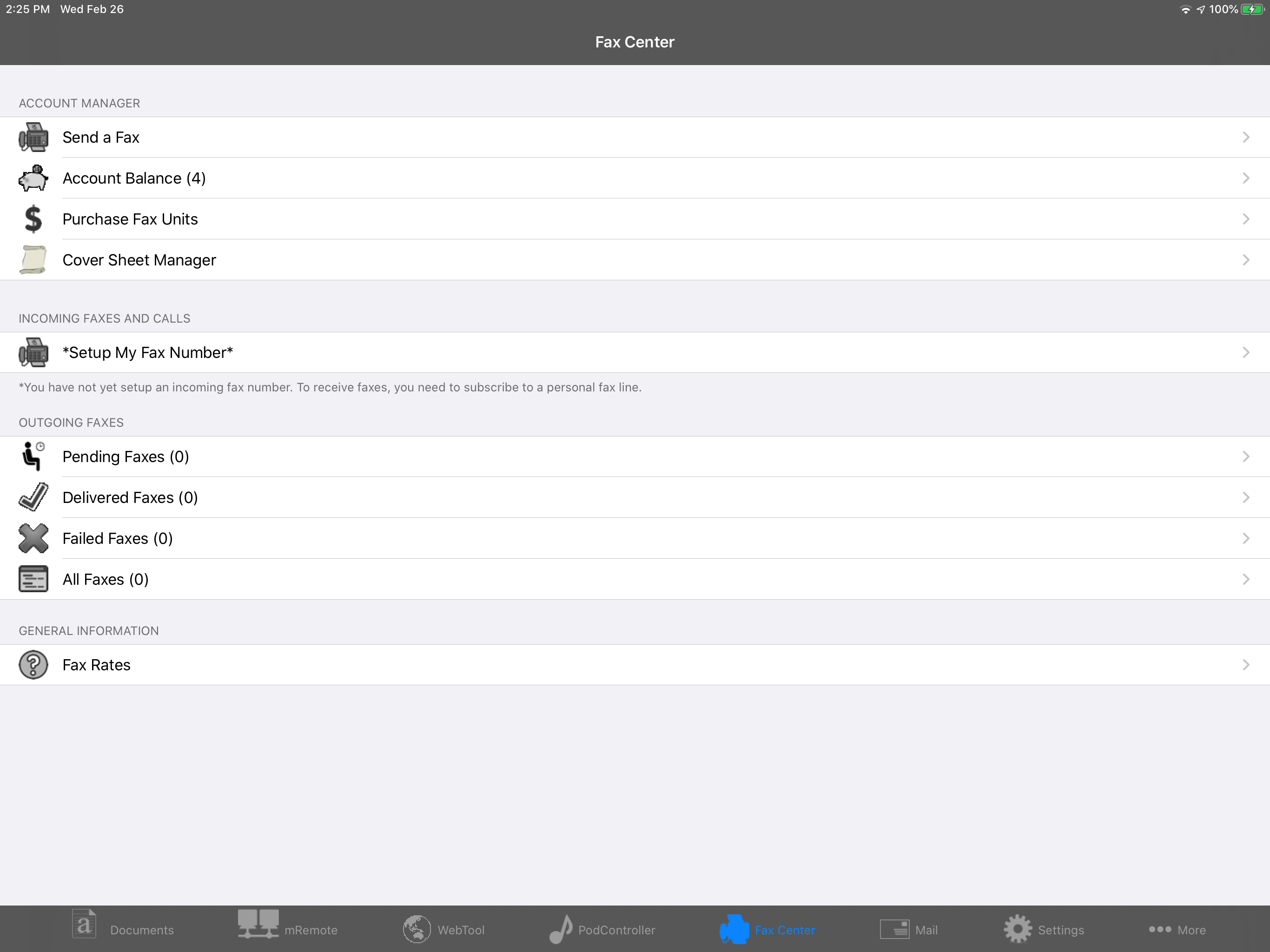The image size is (1270, 952).
Task: Expand the Fax Rates disclosure chevron
Action: click(x=1245, y=665)
